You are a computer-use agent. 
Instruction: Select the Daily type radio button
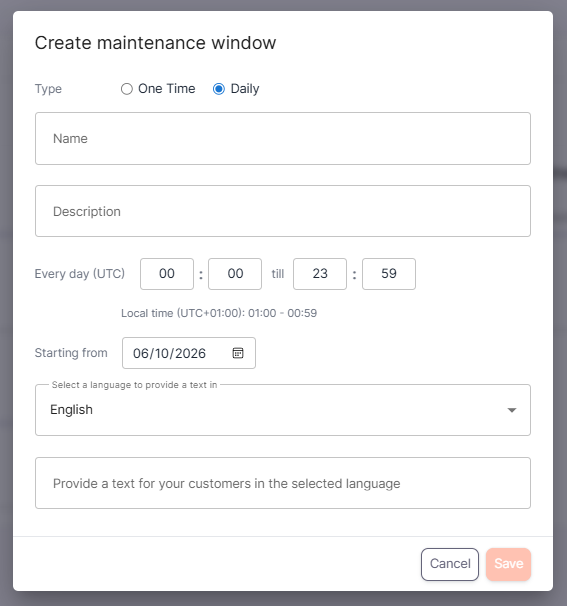pyautogui.click(x=219, y=89)
